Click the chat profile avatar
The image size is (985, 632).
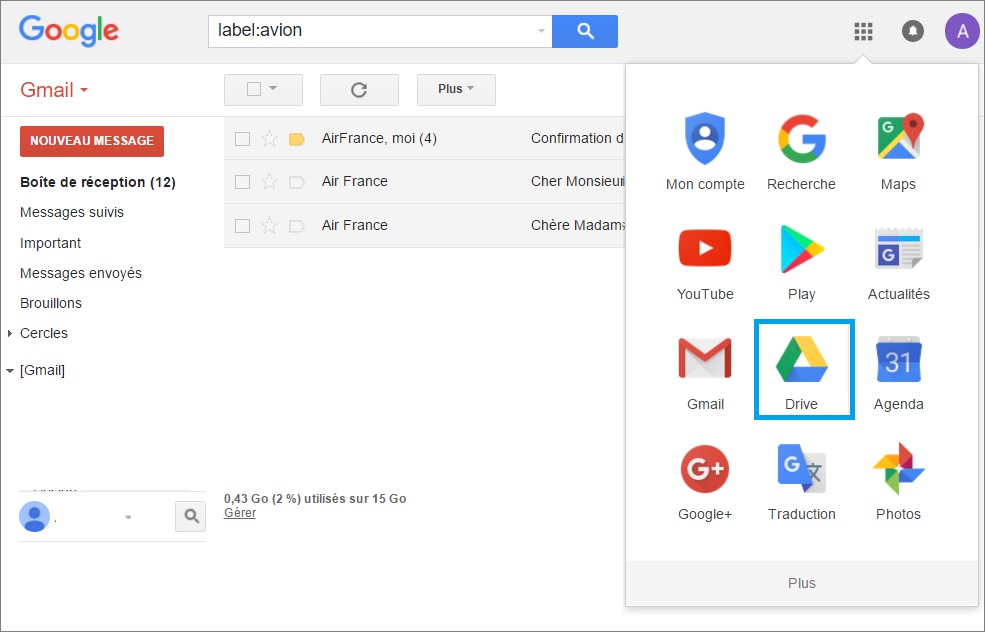[35, 517]
